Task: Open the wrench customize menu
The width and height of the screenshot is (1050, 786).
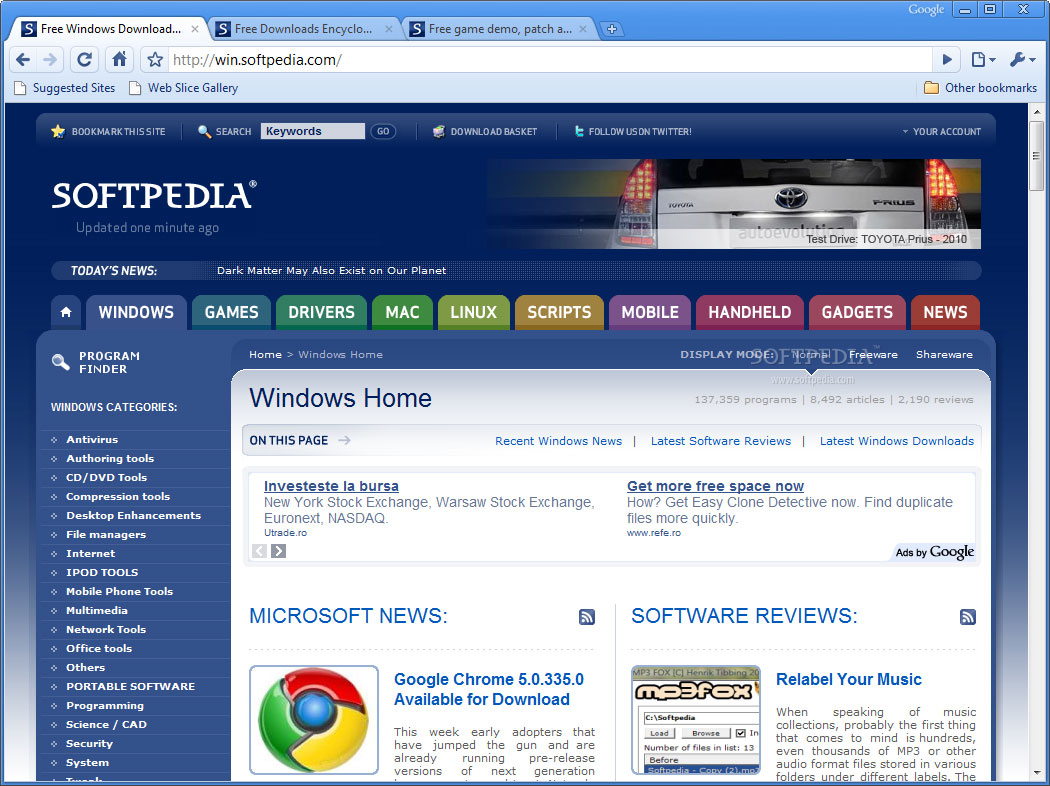Action: (1023, 60)
